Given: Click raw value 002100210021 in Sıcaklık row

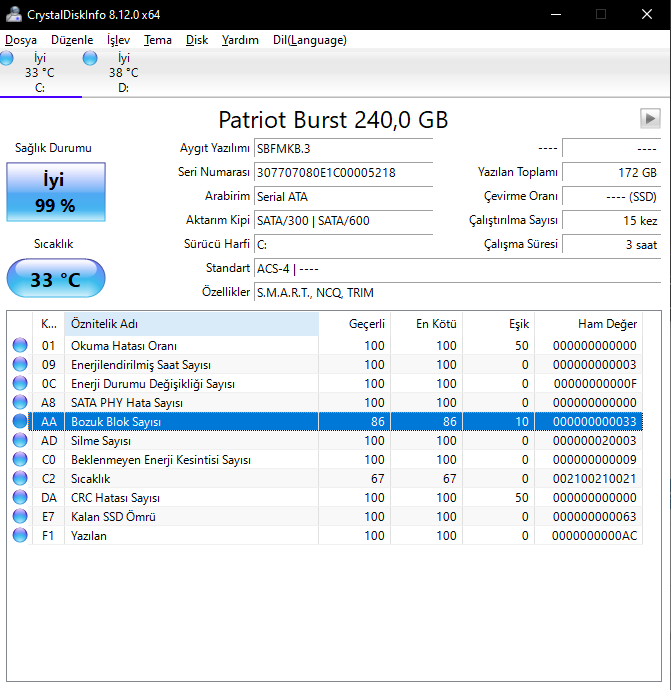Looking at the screenshot, I should pos(594,478).
